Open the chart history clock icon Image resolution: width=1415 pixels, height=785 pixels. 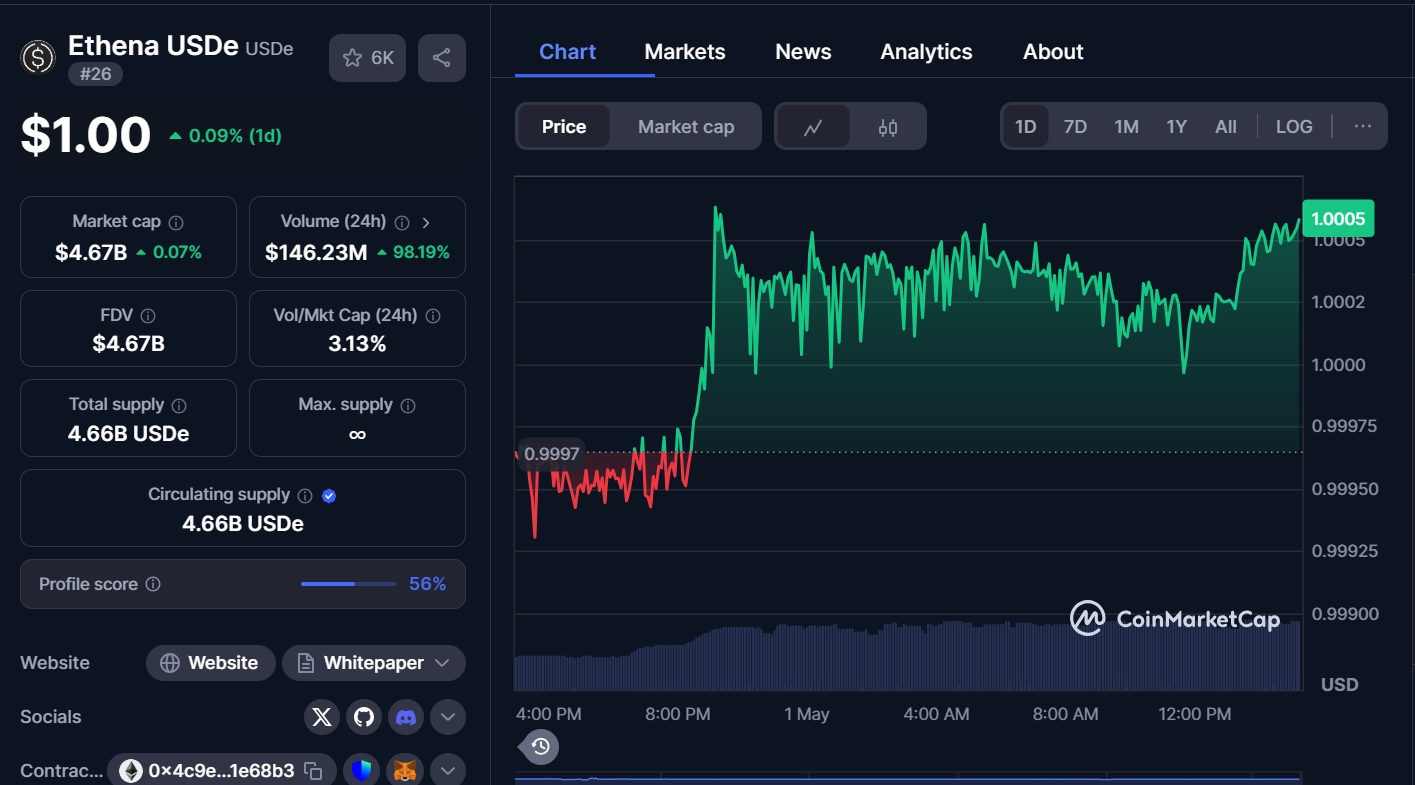click(540, 746)
